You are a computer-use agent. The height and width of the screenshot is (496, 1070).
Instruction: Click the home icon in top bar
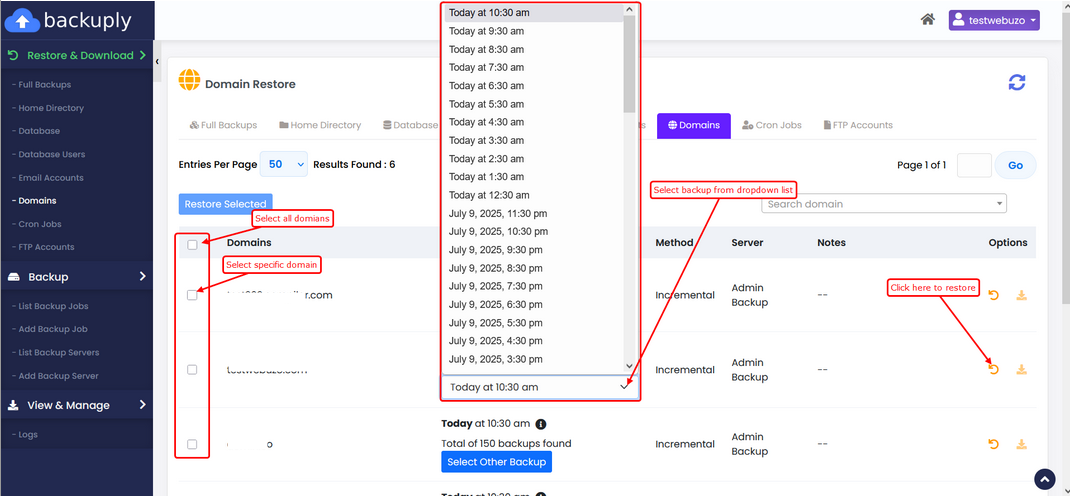click(x=928, y=20)
